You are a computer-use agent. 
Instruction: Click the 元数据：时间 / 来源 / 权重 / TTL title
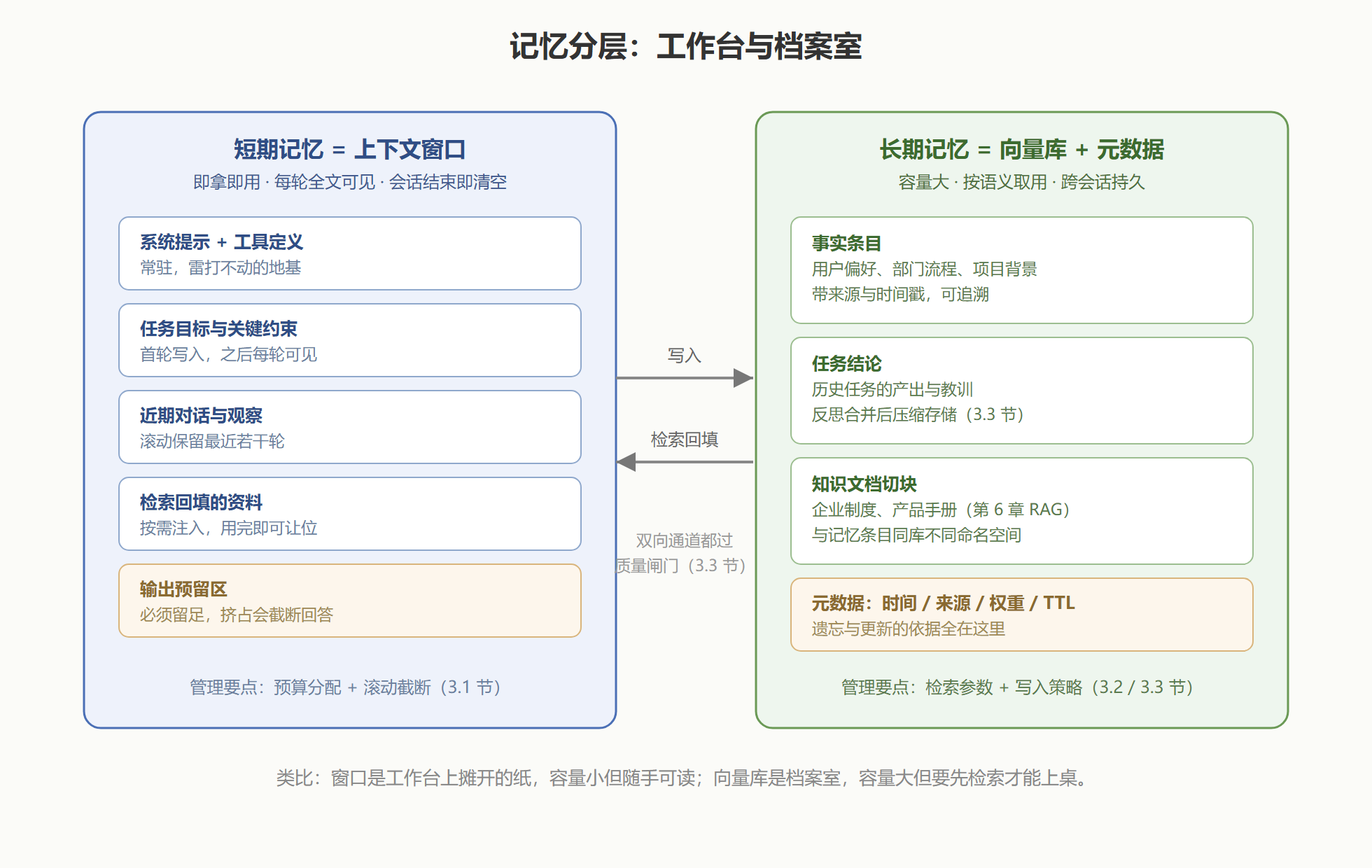943,603
